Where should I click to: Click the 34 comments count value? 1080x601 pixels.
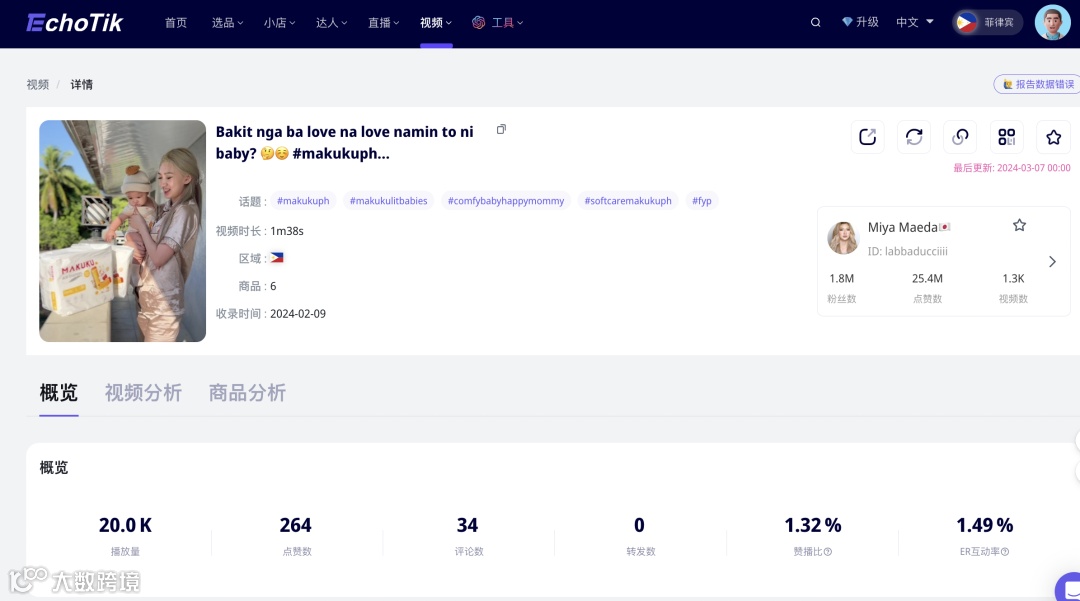click(x=468, y=525)
